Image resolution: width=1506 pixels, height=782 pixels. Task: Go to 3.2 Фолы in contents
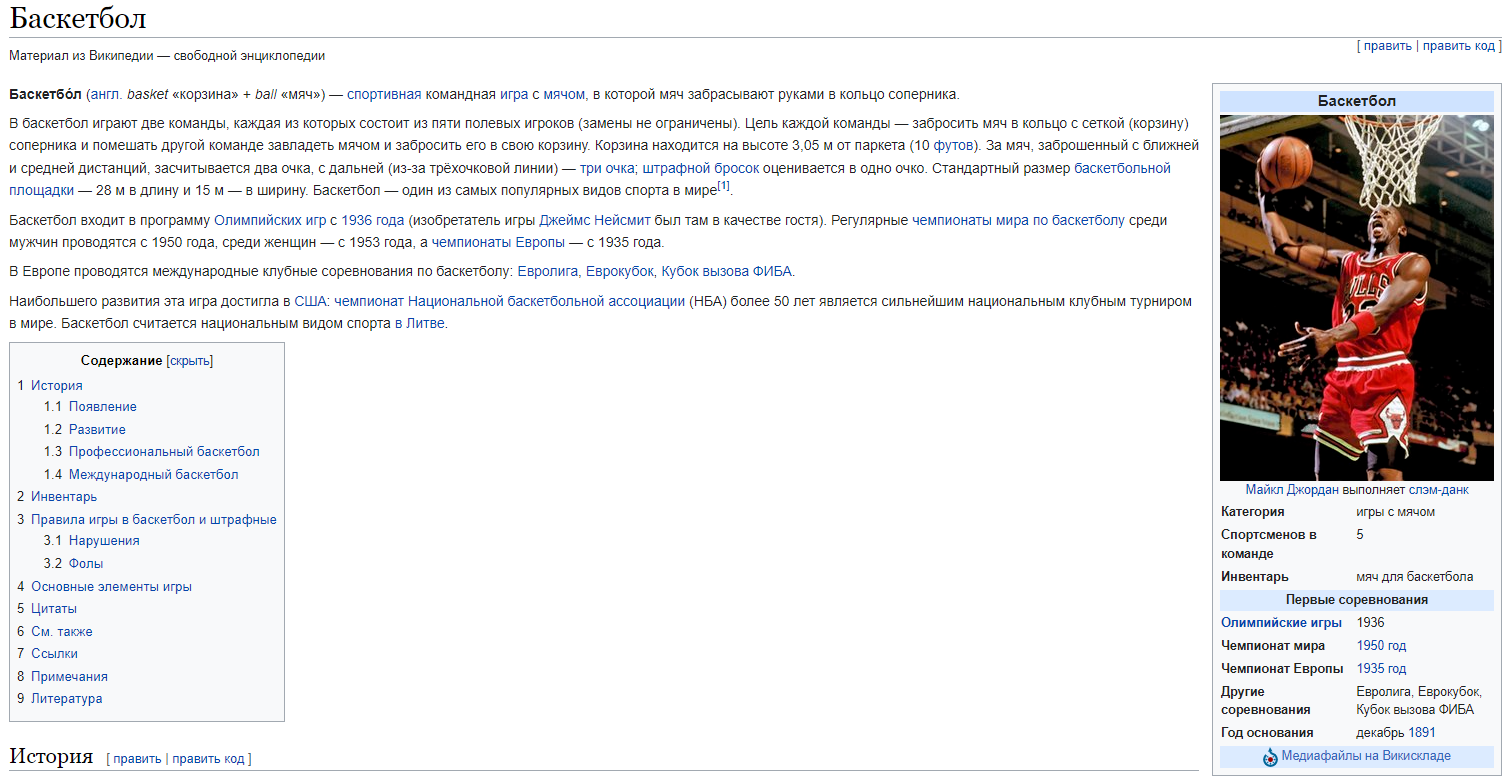[86, 564]
